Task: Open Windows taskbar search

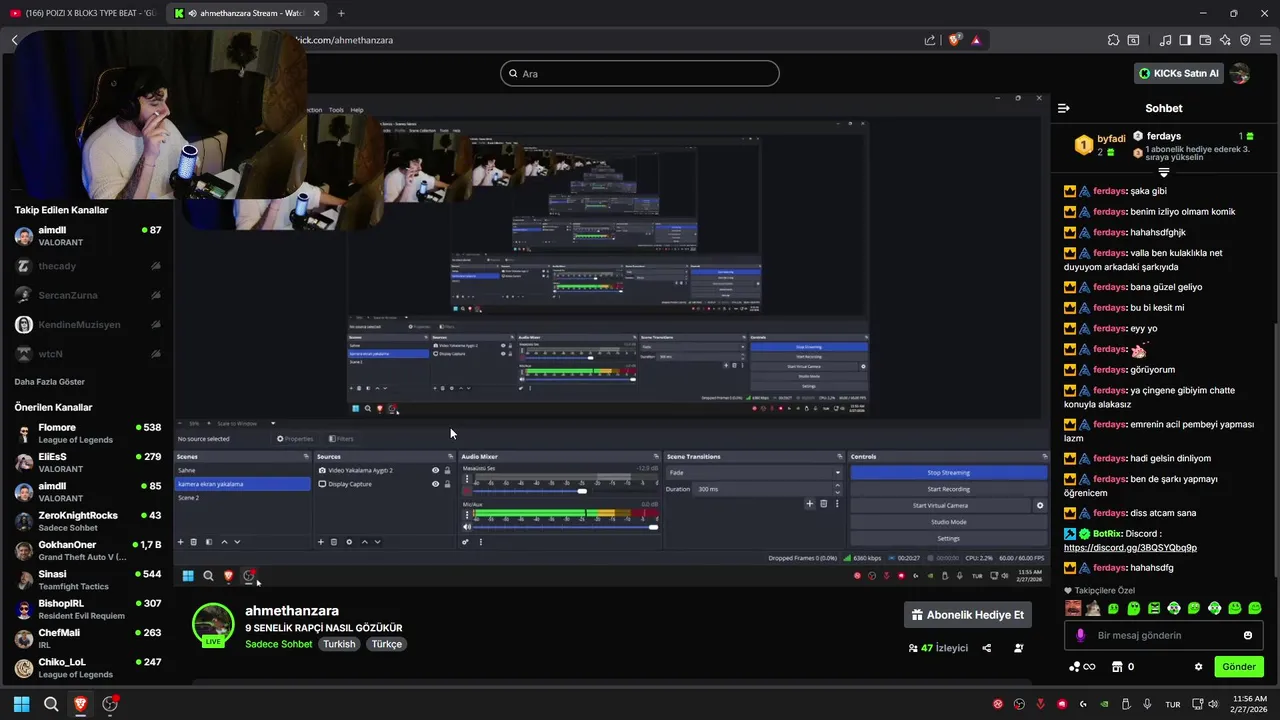Action: 51,704
